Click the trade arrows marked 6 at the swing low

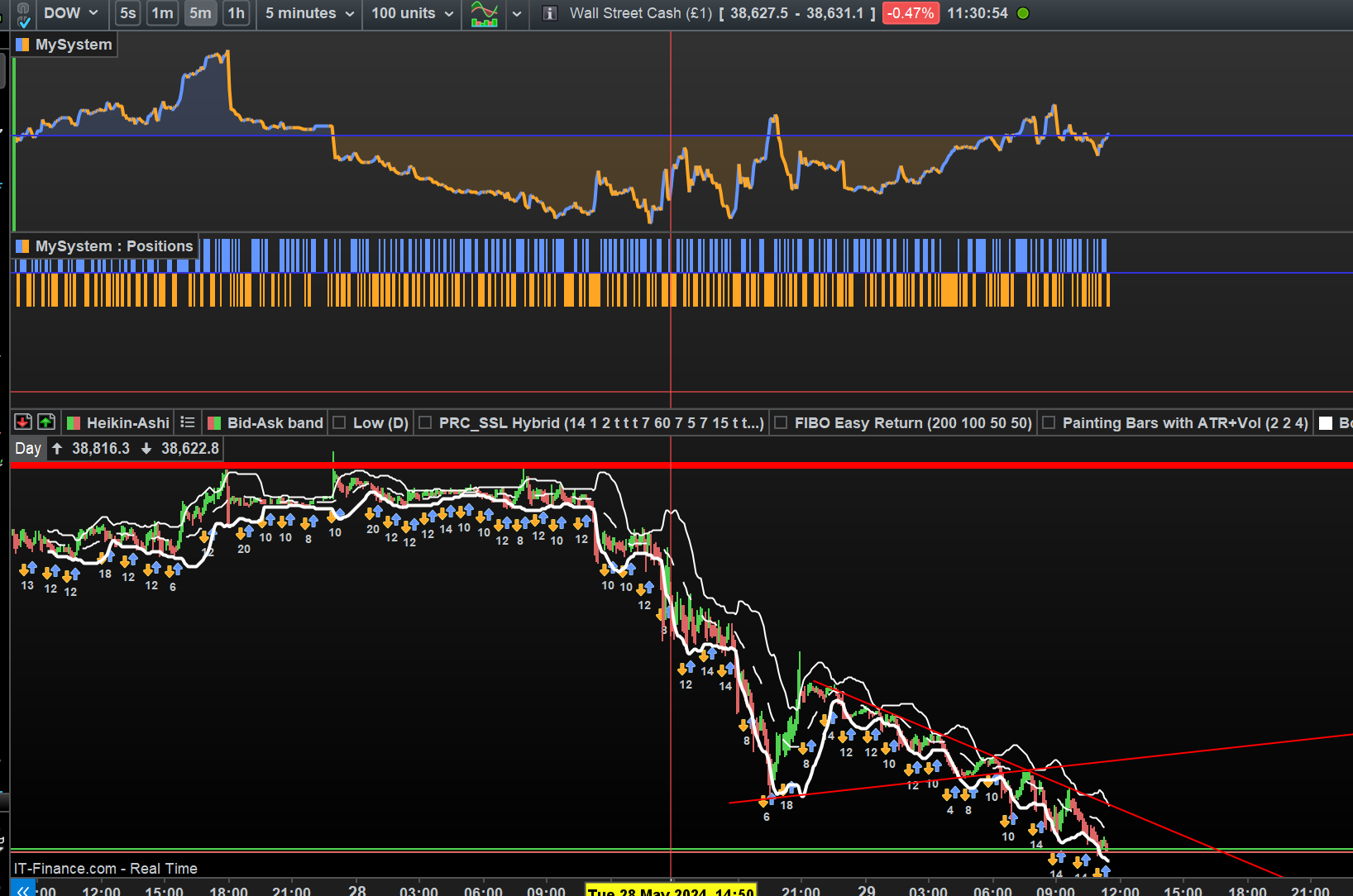coord(767,801)
